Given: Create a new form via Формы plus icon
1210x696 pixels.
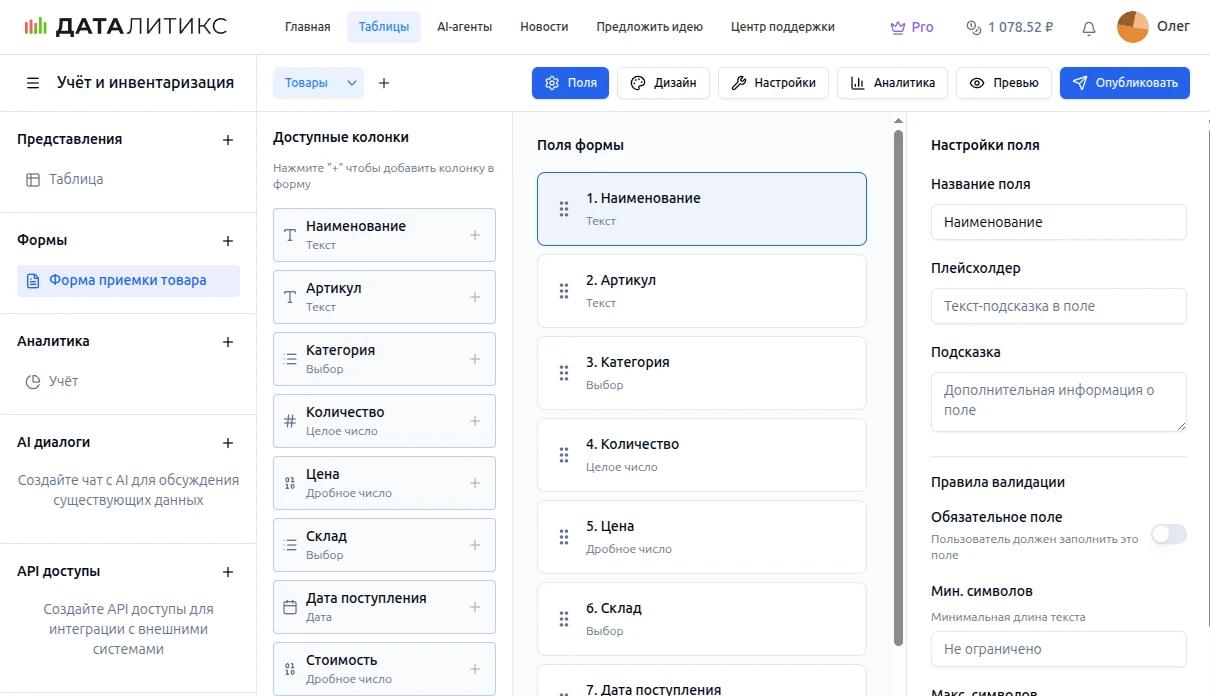Looking at the screenshot, I should [228, 241].
